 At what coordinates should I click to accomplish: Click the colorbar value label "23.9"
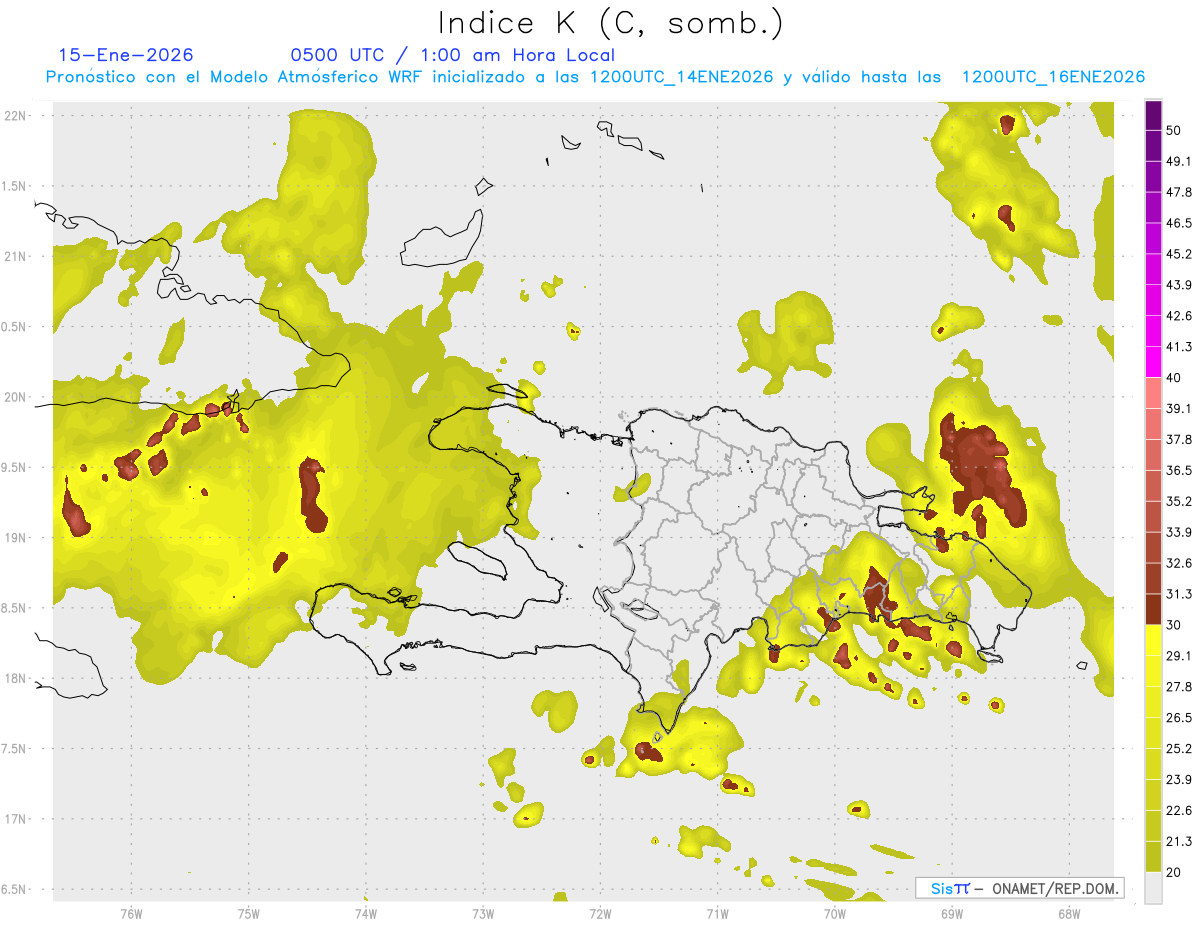coord(1179,780)
